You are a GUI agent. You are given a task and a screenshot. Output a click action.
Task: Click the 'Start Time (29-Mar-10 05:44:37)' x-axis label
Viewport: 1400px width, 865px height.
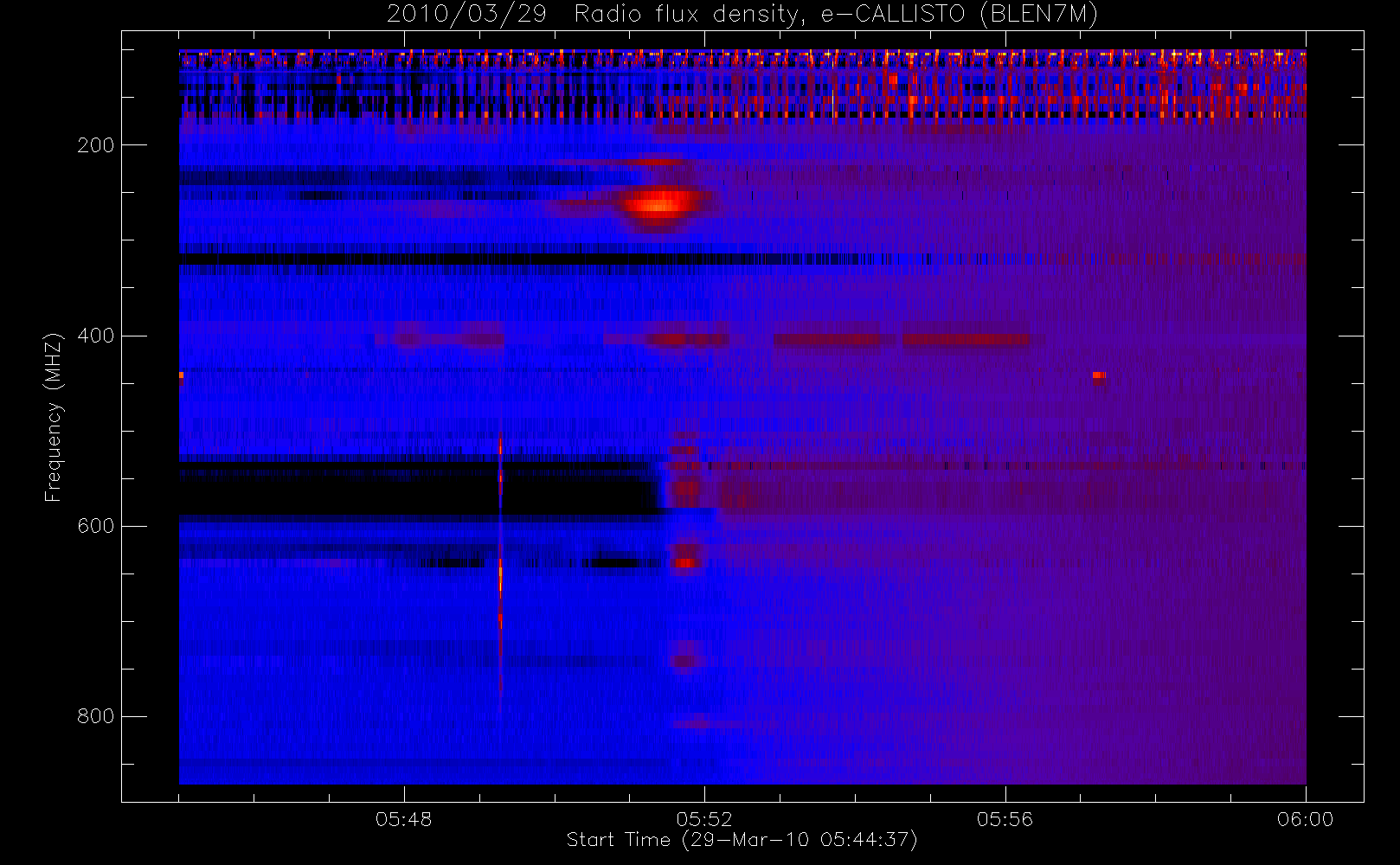(742, 840)
